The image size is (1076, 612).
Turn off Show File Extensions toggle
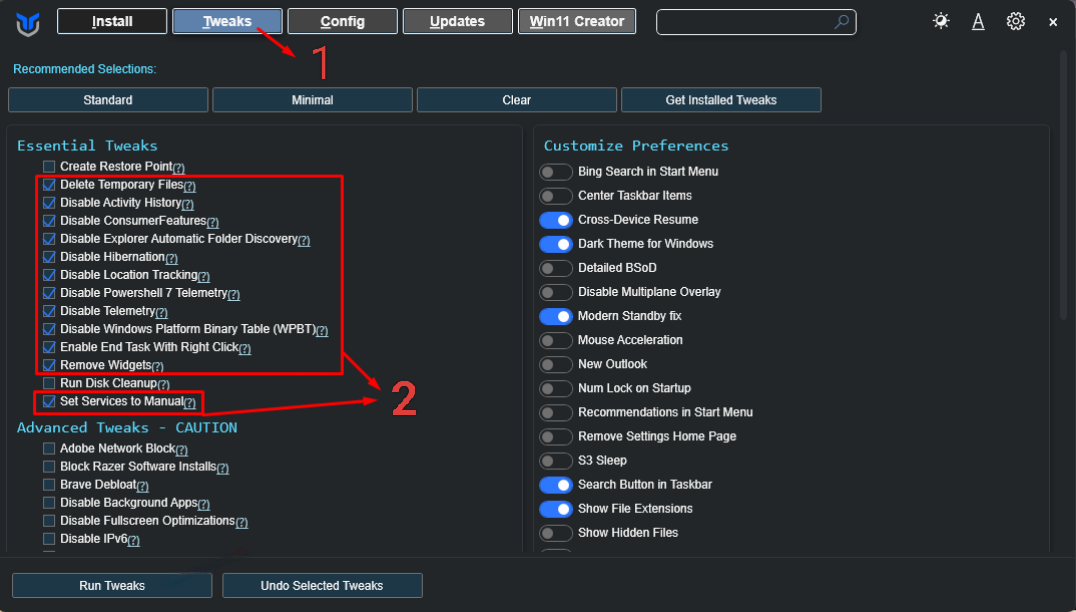pyautogui.click(x=556, y=508)
